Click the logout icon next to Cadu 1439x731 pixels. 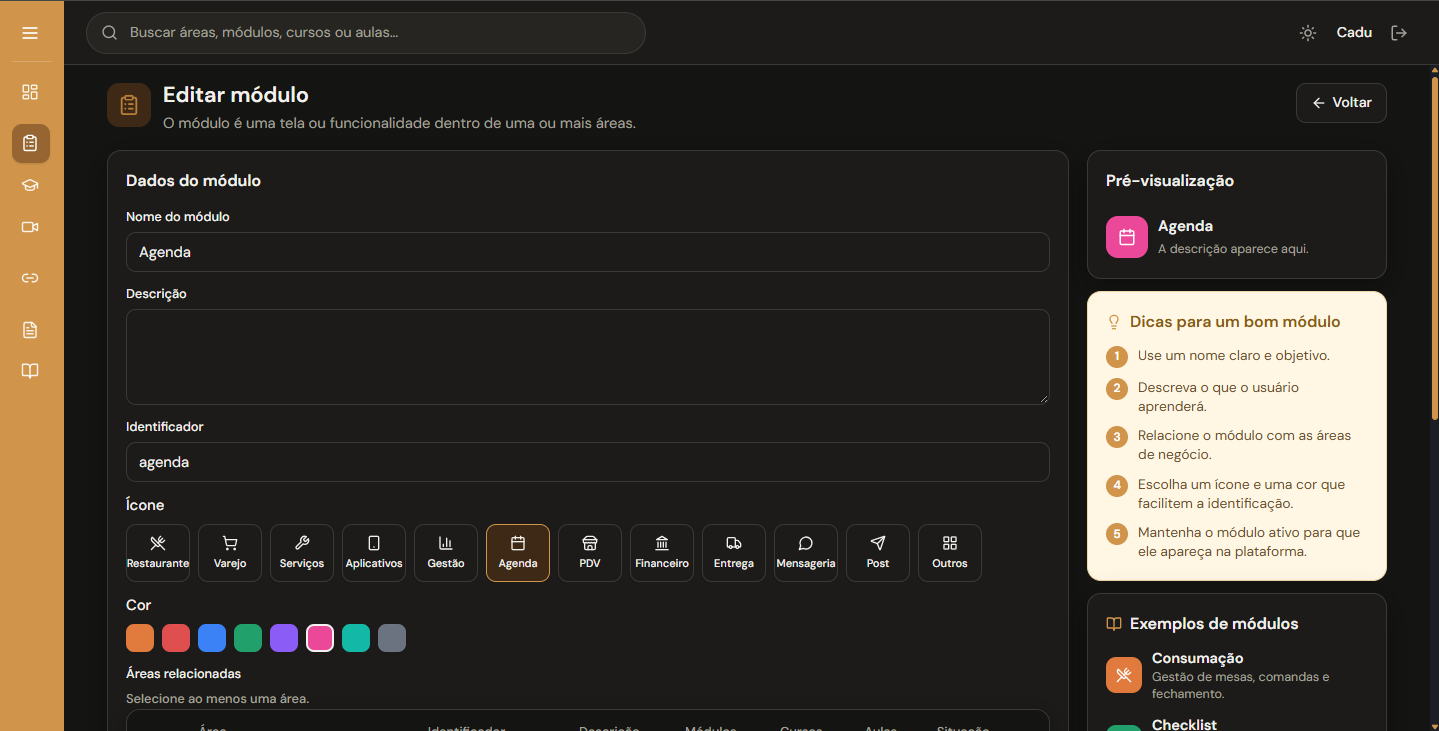1399,33
